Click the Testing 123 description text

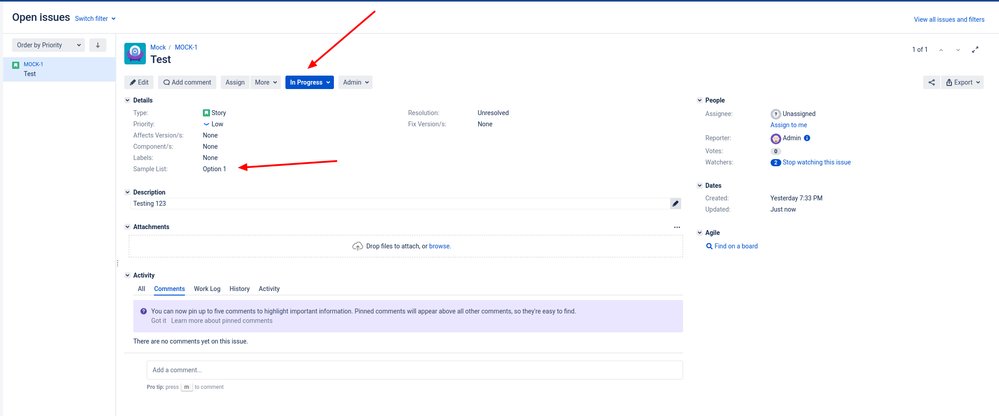[x=150, y=203]
